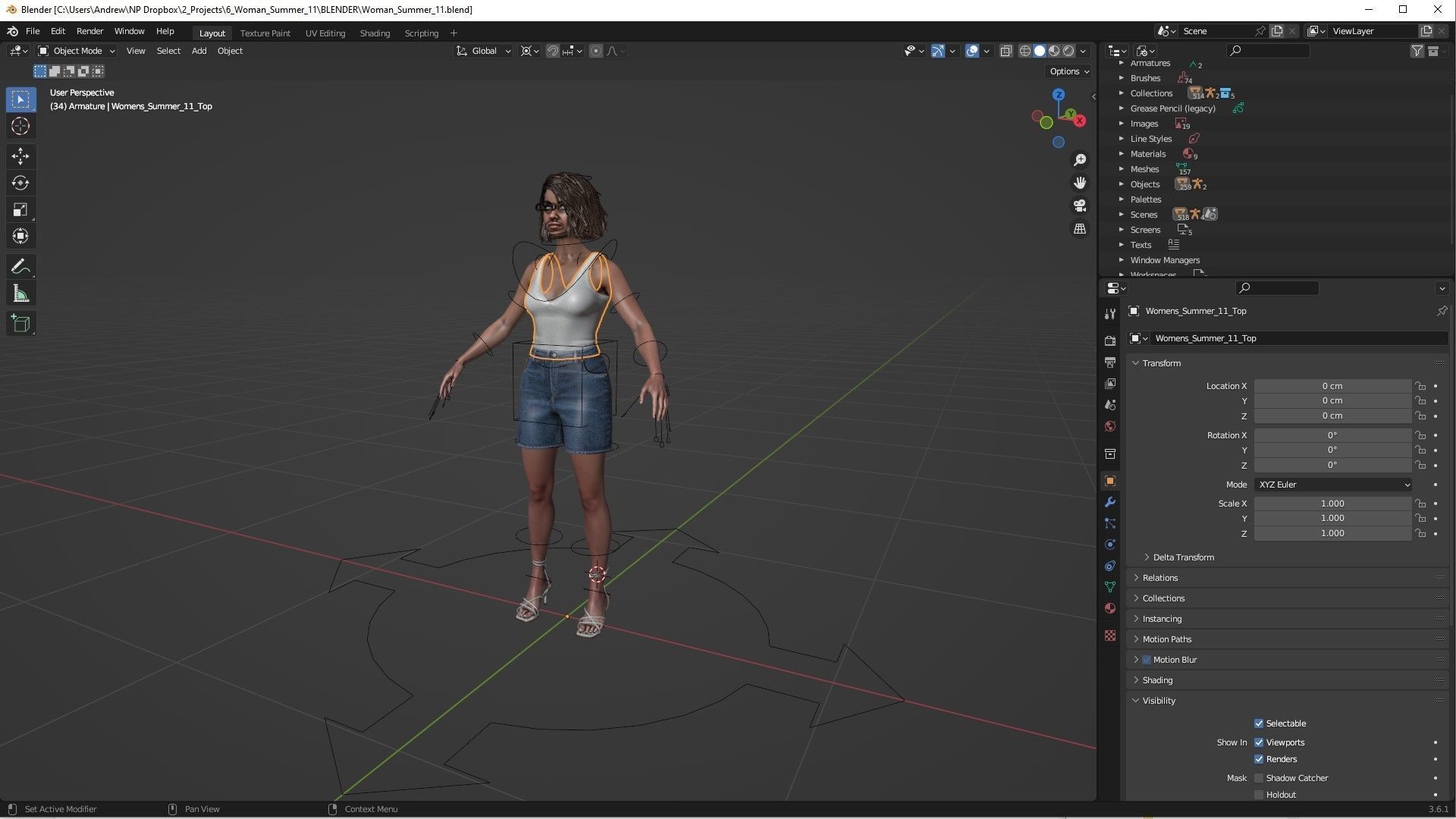Expand the Delta Transform subpanel

(x=1183, y=557)
